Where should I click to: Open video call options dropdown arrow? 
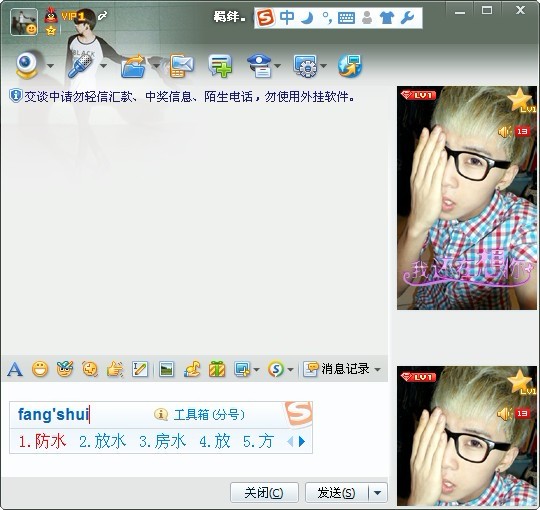click(x=50, y=66)
